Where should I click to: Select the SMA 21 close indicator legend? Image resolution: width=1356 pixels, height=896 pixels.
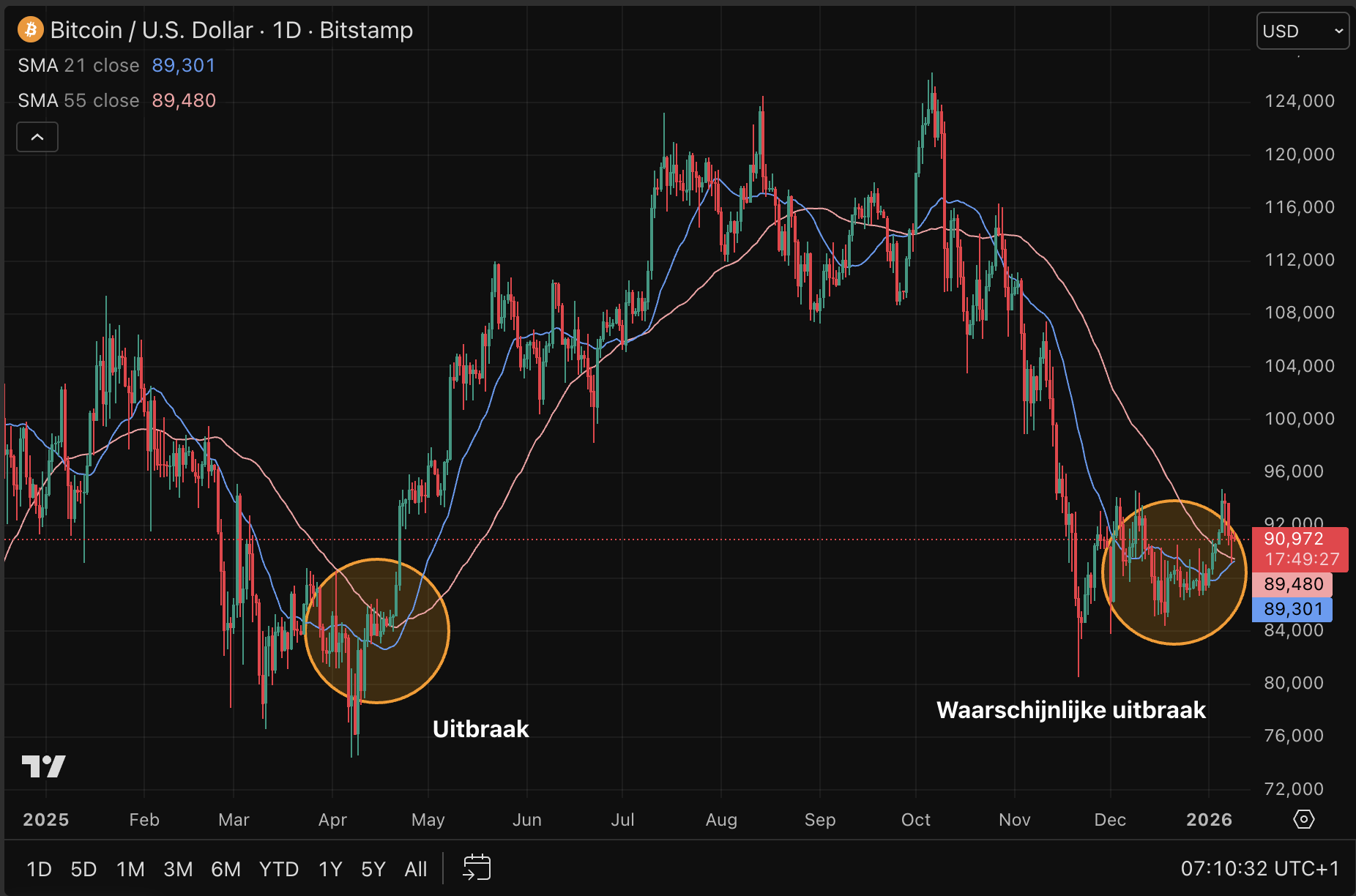click(78, 66)
